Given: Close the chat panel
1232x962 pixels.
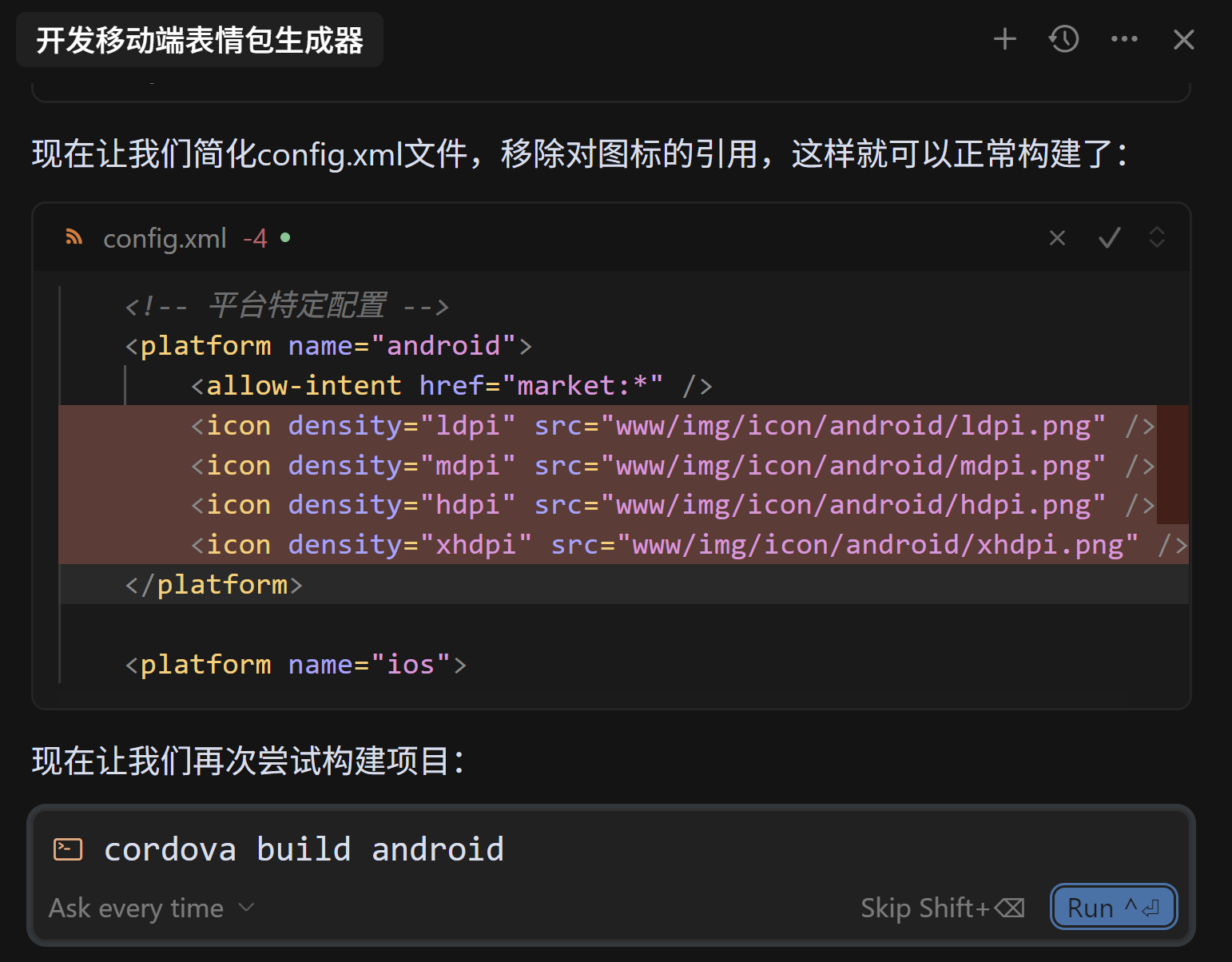Looking at the screenshot, I should [1183, 39].
